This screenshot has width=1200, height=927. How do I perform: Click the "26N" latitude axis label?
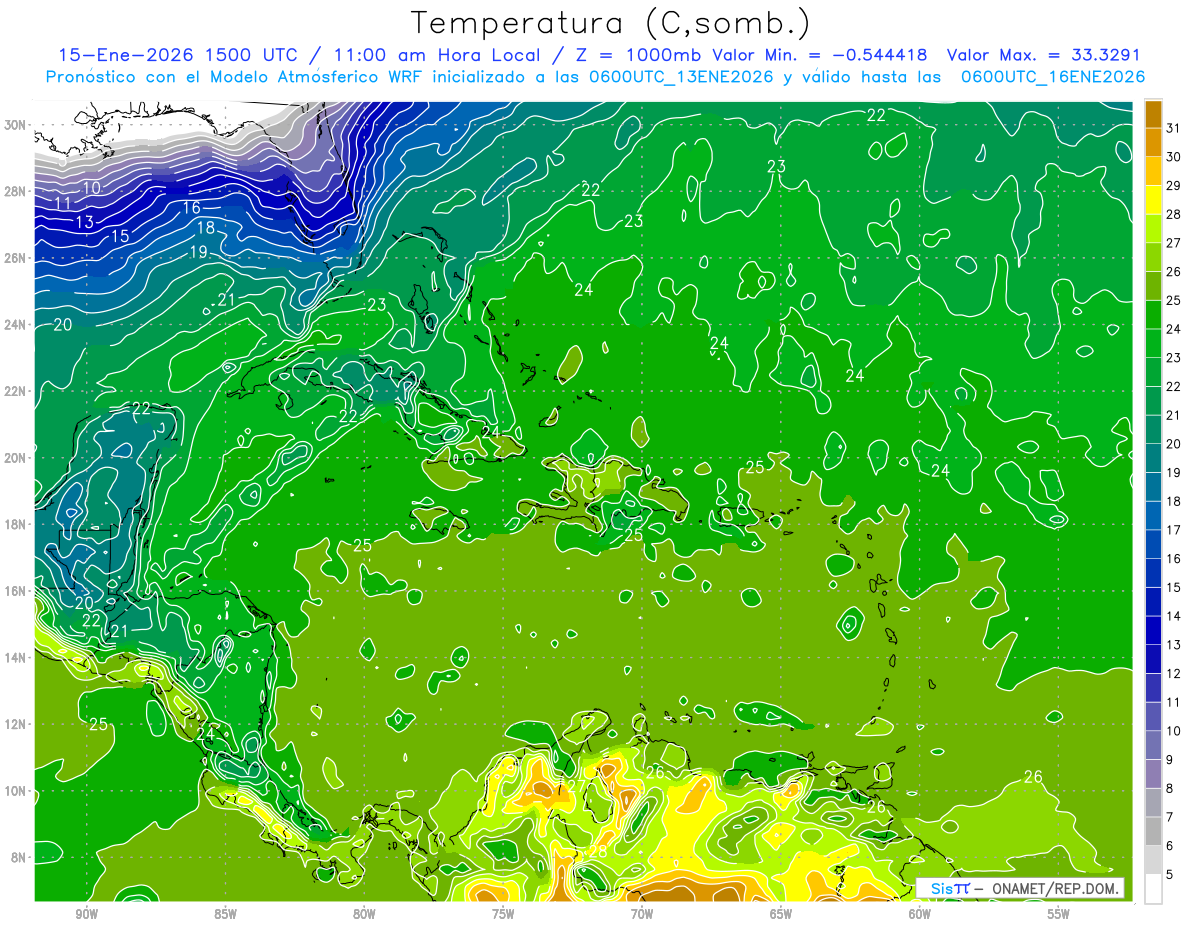(x=15, y=258)
